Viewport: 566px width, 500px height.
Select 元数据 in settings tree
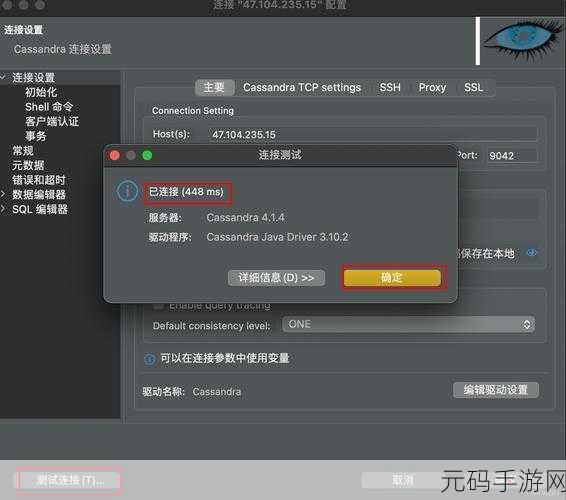point(28,165)
